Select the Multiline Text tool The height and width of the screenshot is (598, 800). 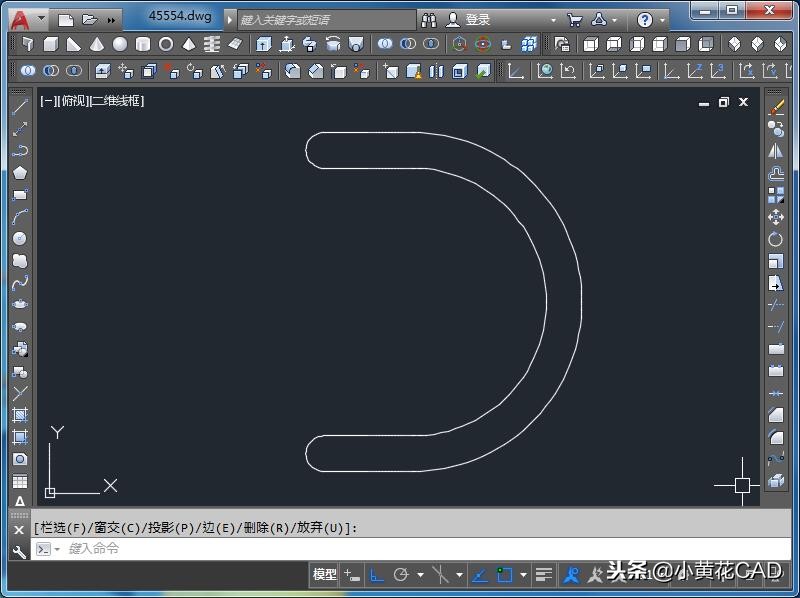click(20, 502)
